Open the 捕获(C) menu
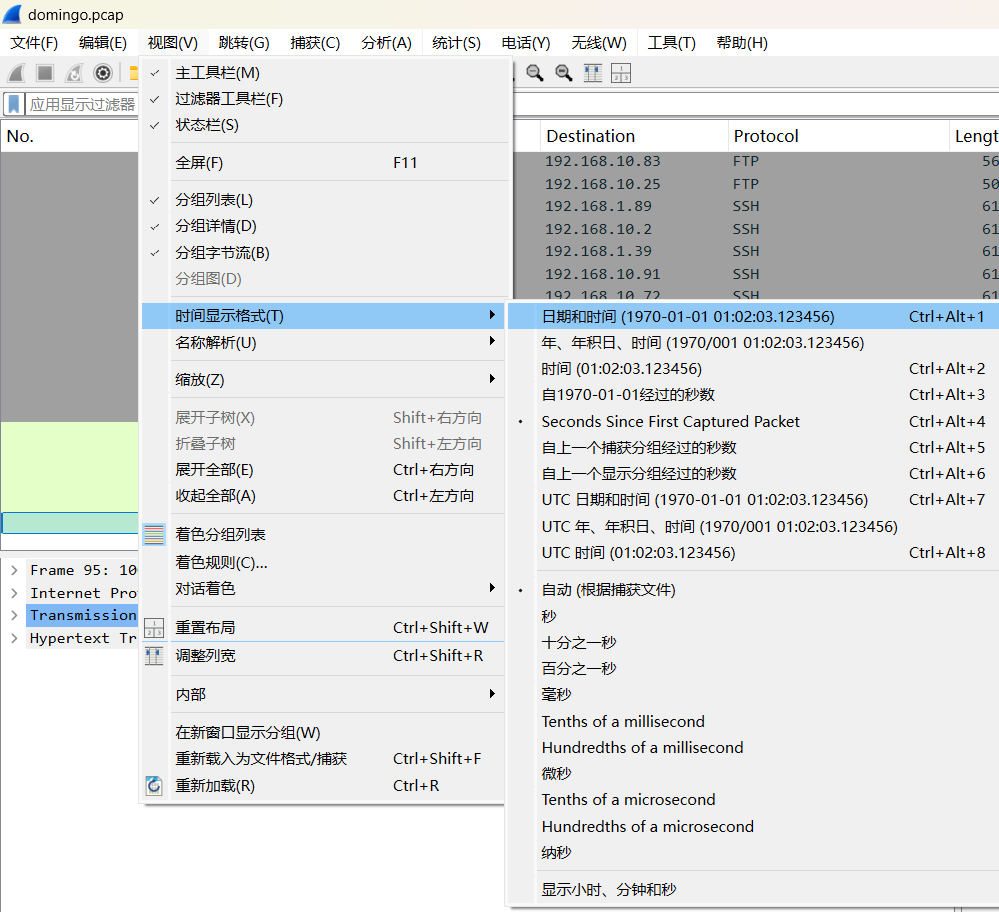The width and height of the screenshot is (999, 912). pyautogui.click(x=315, y=43)
